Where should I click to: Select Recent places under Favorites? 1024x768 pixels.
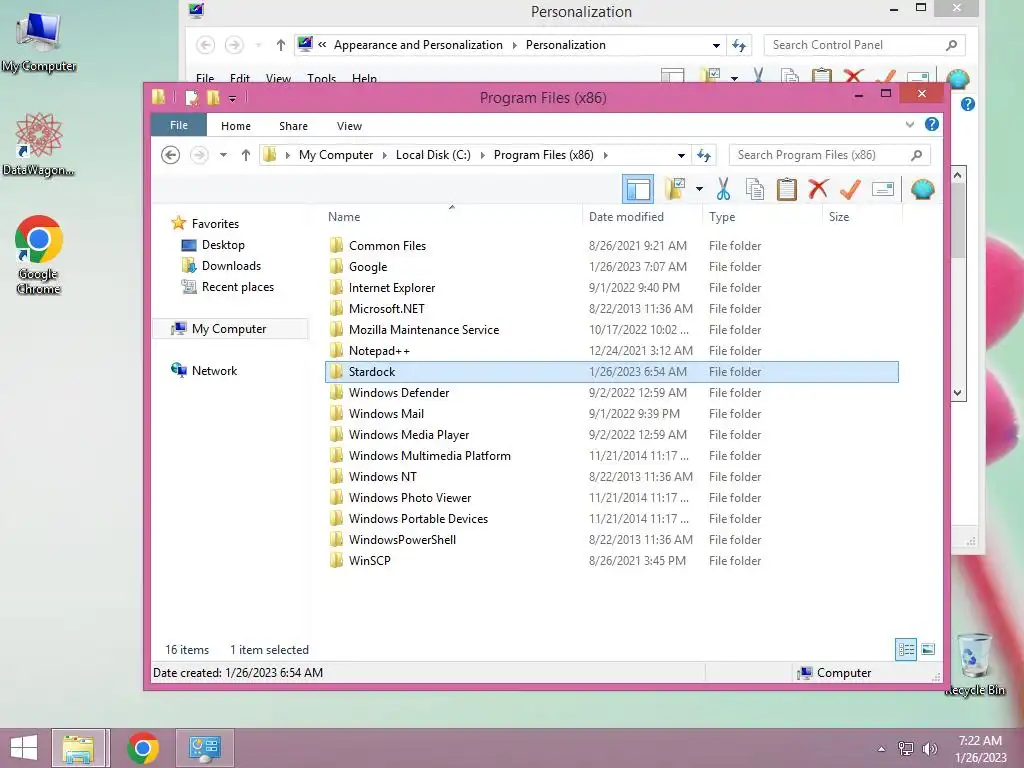click(238, 287)
